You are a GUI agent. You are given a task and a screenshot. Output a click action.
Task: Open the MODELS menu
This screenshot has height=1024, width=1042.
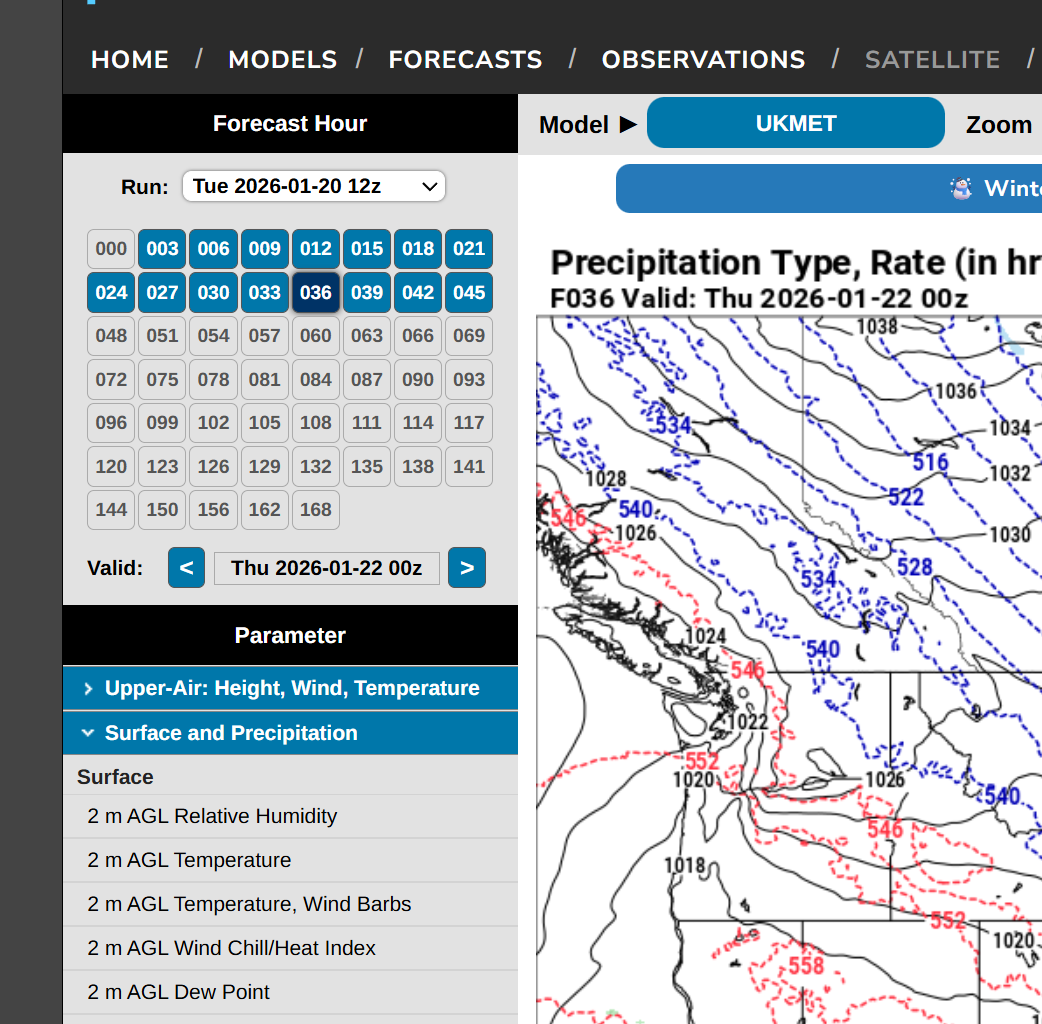click(282, 60)
